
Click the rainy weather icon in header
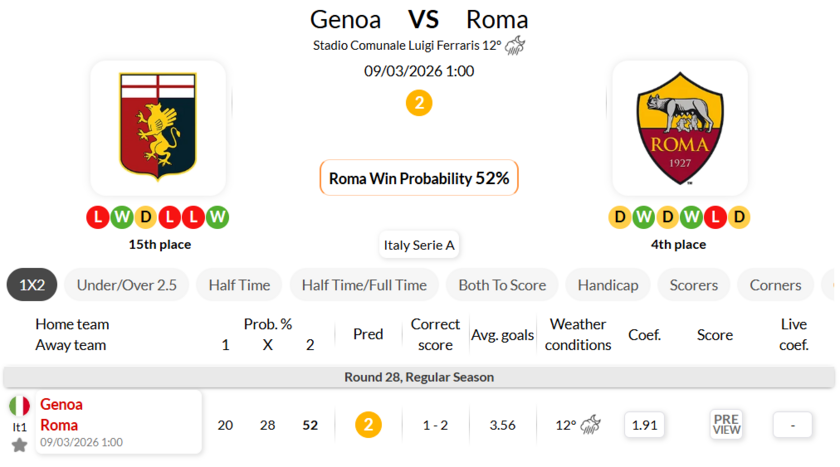tap(516, 45)
